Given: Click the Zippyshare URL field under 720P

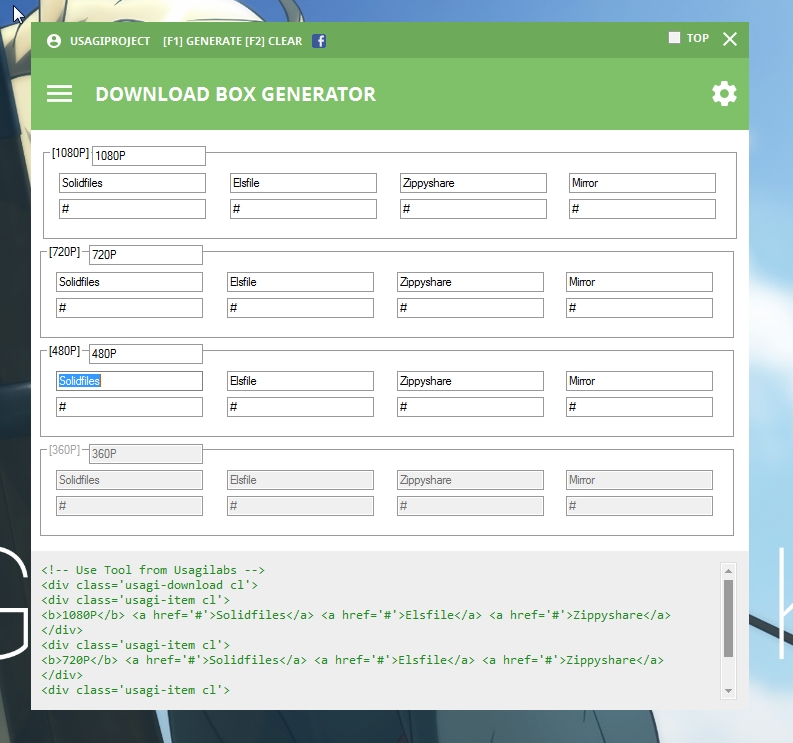Looking at the screenshot, I should 470,308.
